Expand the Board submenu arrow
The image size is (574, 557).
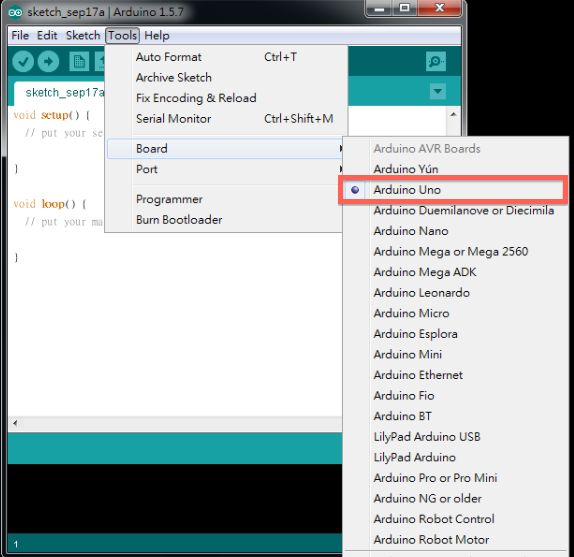341,149
